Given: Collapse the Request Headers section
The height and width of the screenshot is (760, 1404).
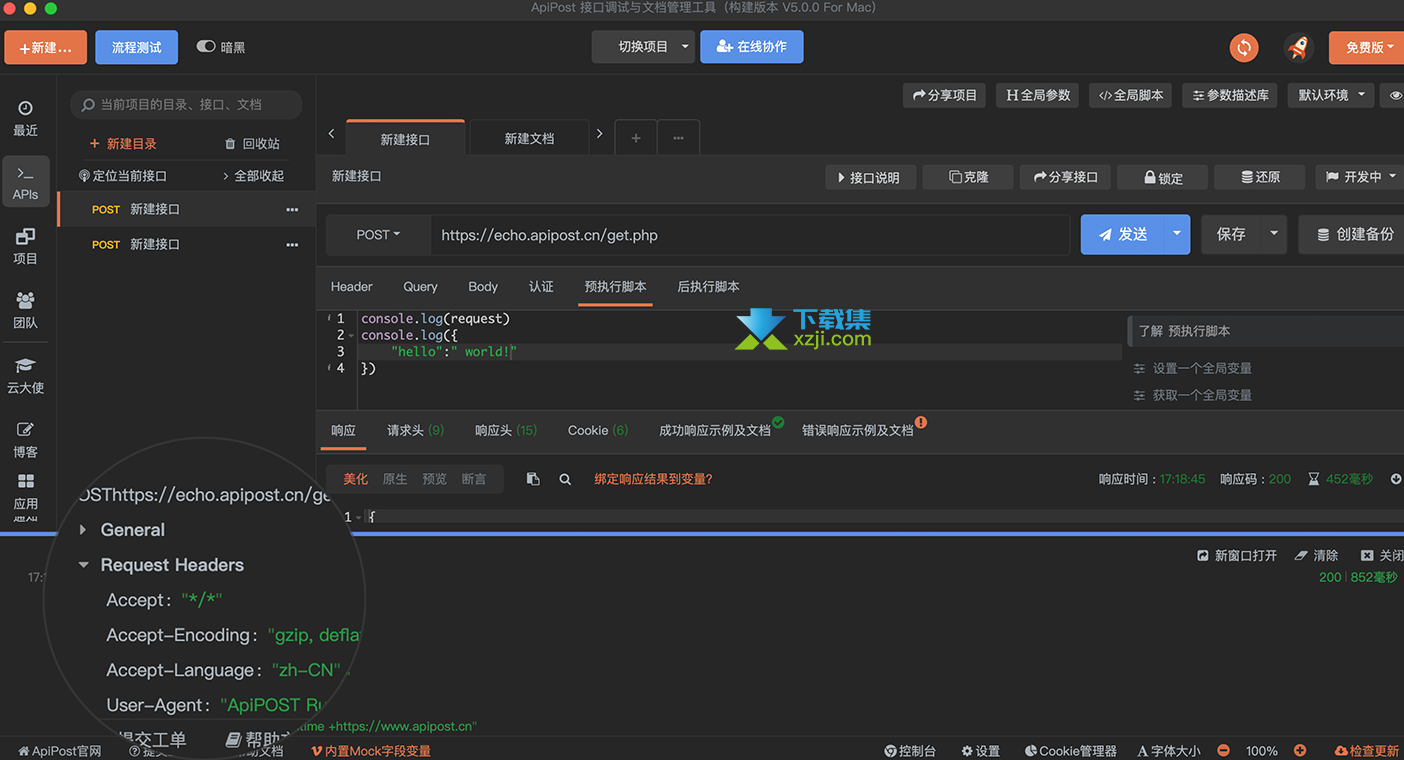Looking at the screenshot, I should pos(83,565).
